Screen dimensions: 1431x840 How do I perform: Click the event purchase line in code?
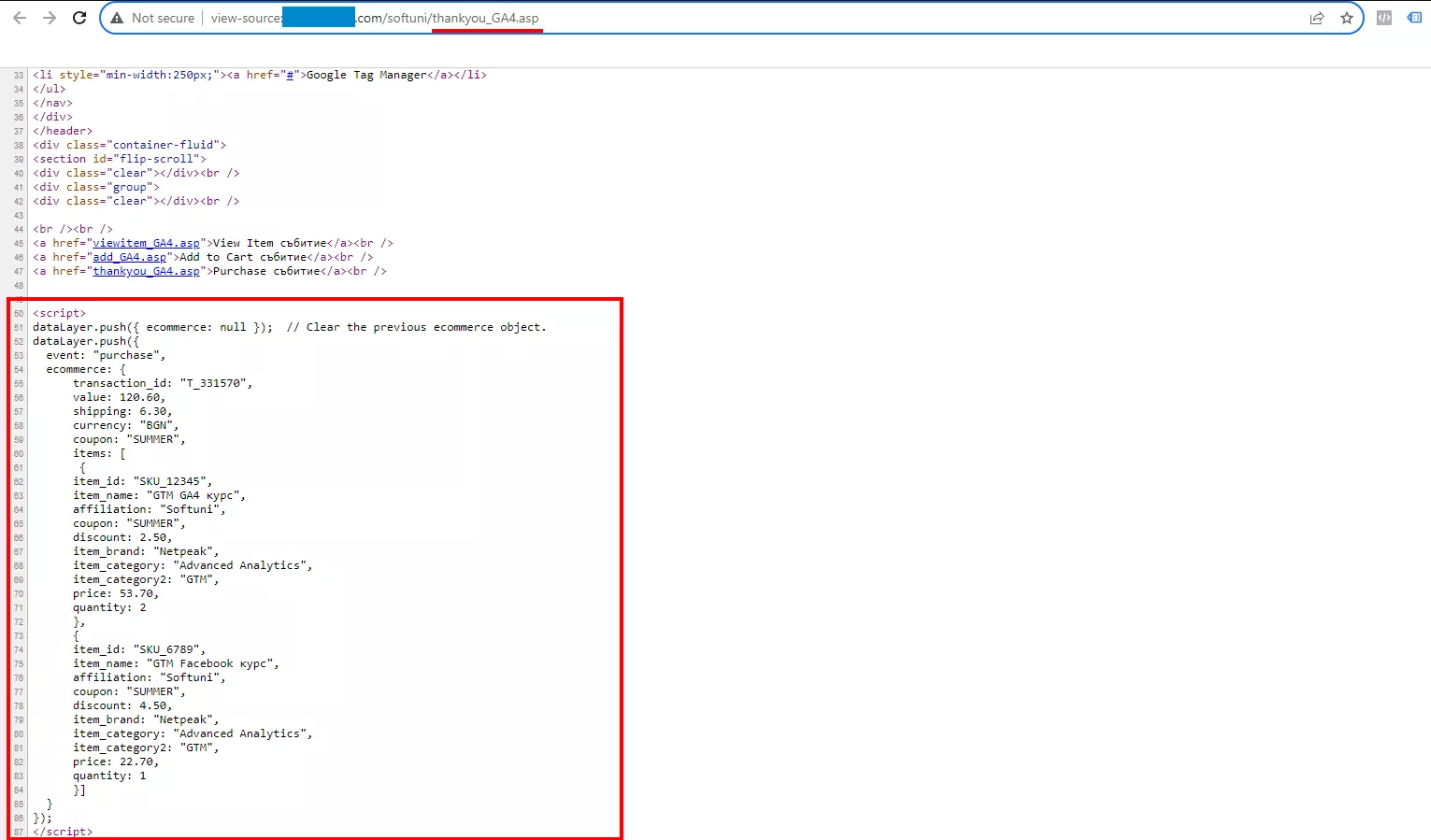tap(106, 355)
